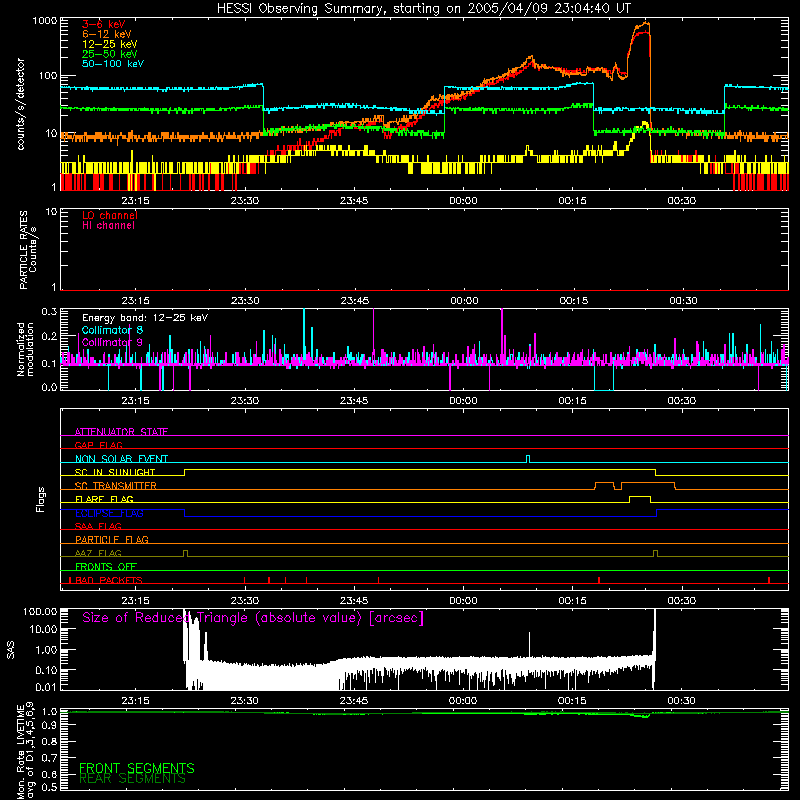Image resolution: width=800 pixels, height=800 pixels.
Task: Click the Collimator 9 legend label
Action: tap(112, 342)
